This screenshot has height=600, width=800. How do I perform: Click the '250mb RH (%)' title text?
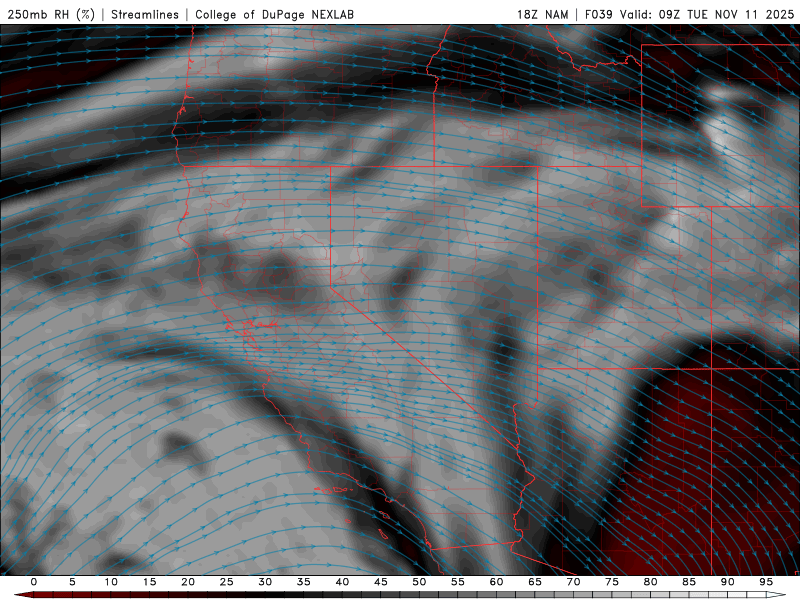point(52,14)
